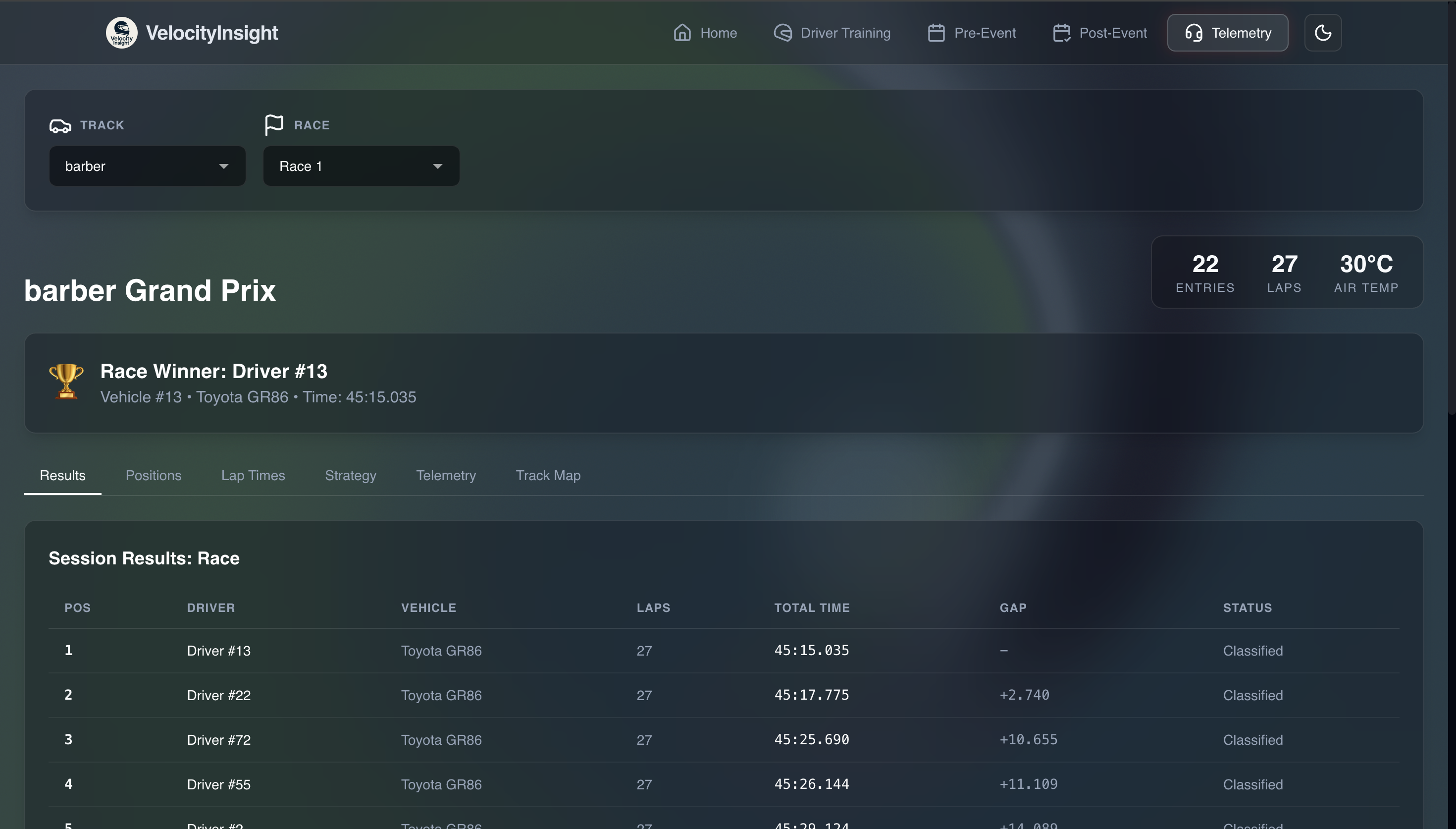This screenshot has width=1456, height=829.
Task: Click the Telemetry headset icon
Action: (1193, 32)
